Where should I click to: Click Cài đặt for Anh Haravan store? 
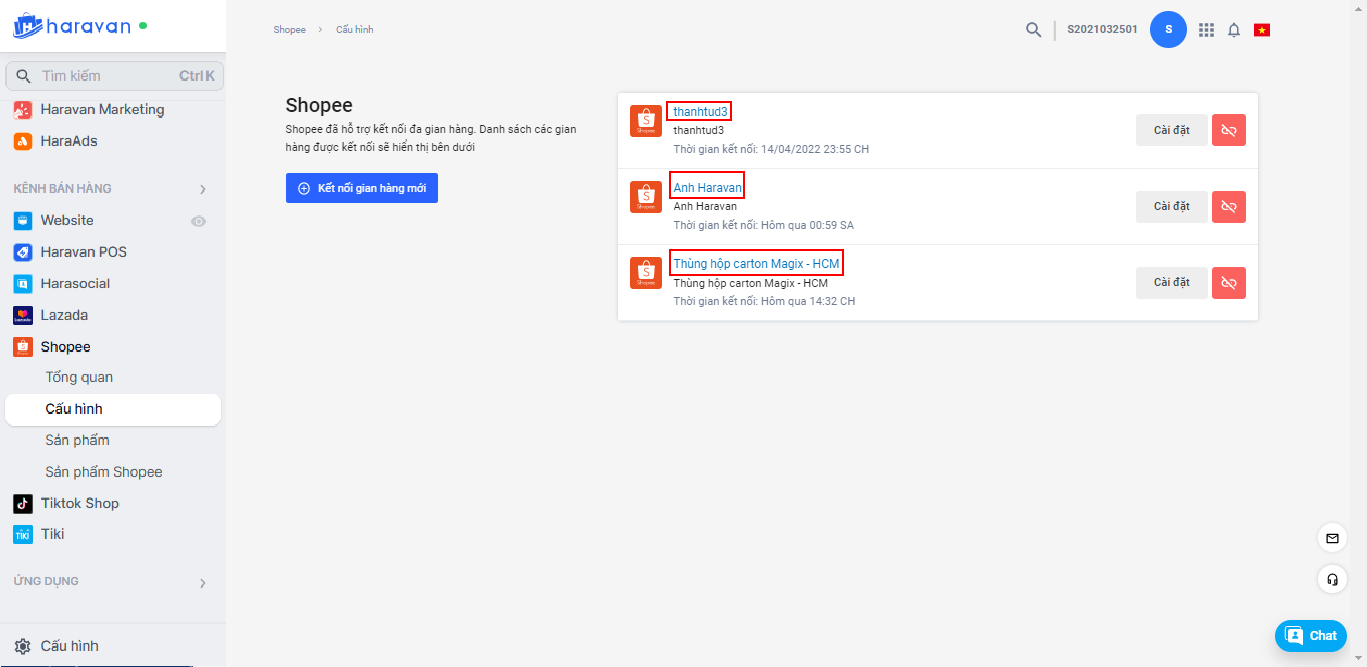coord(1172,207)
